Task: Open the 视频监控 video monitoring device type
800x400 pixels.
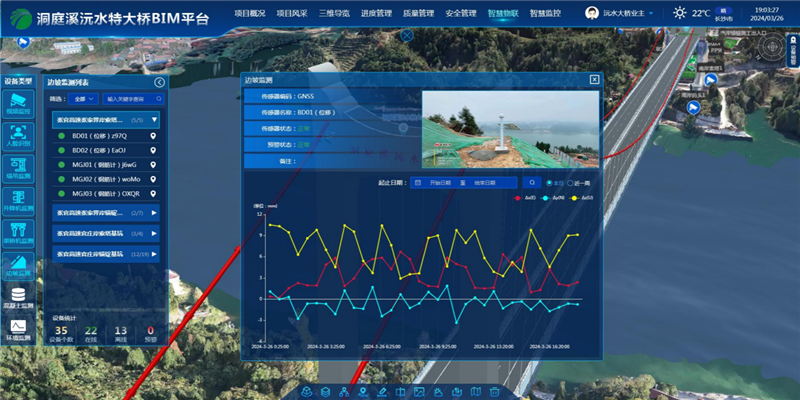Action: pyautogui.click(x=18, y=101)
